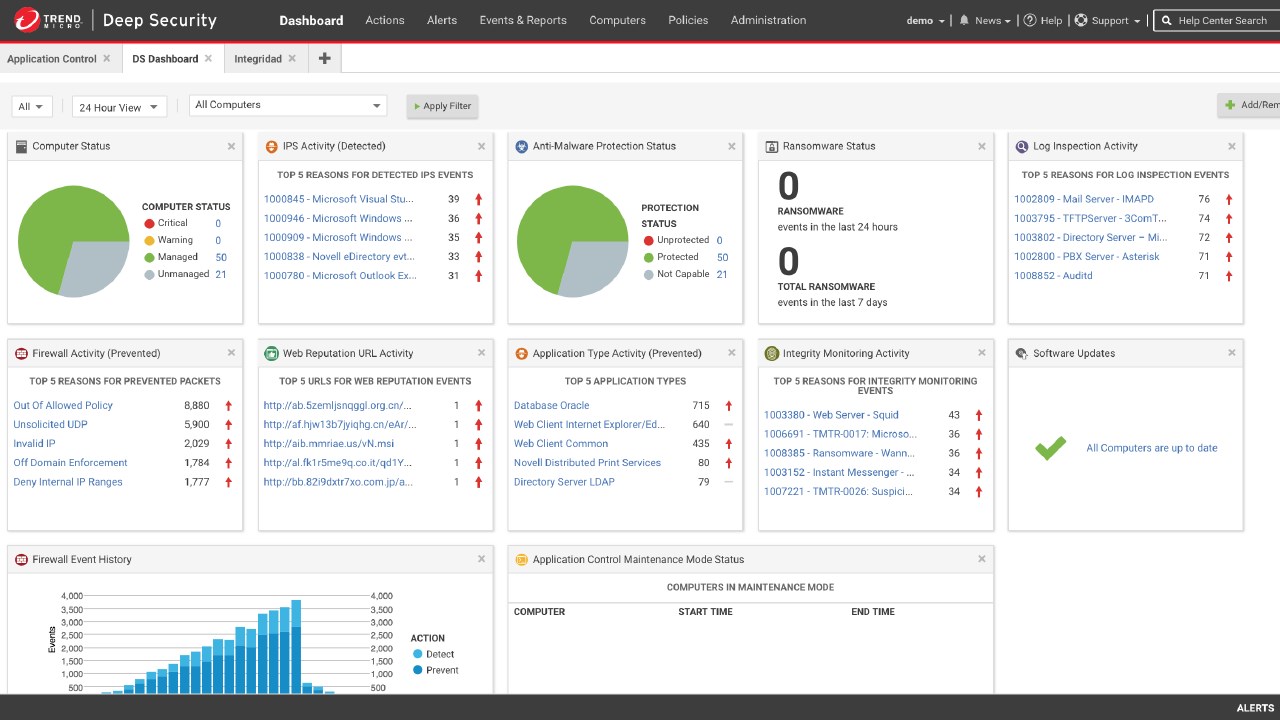Viewport: 1280px width, 720px height.
Task: Click the Application Type Activity icon
Action: pos(521,353)
